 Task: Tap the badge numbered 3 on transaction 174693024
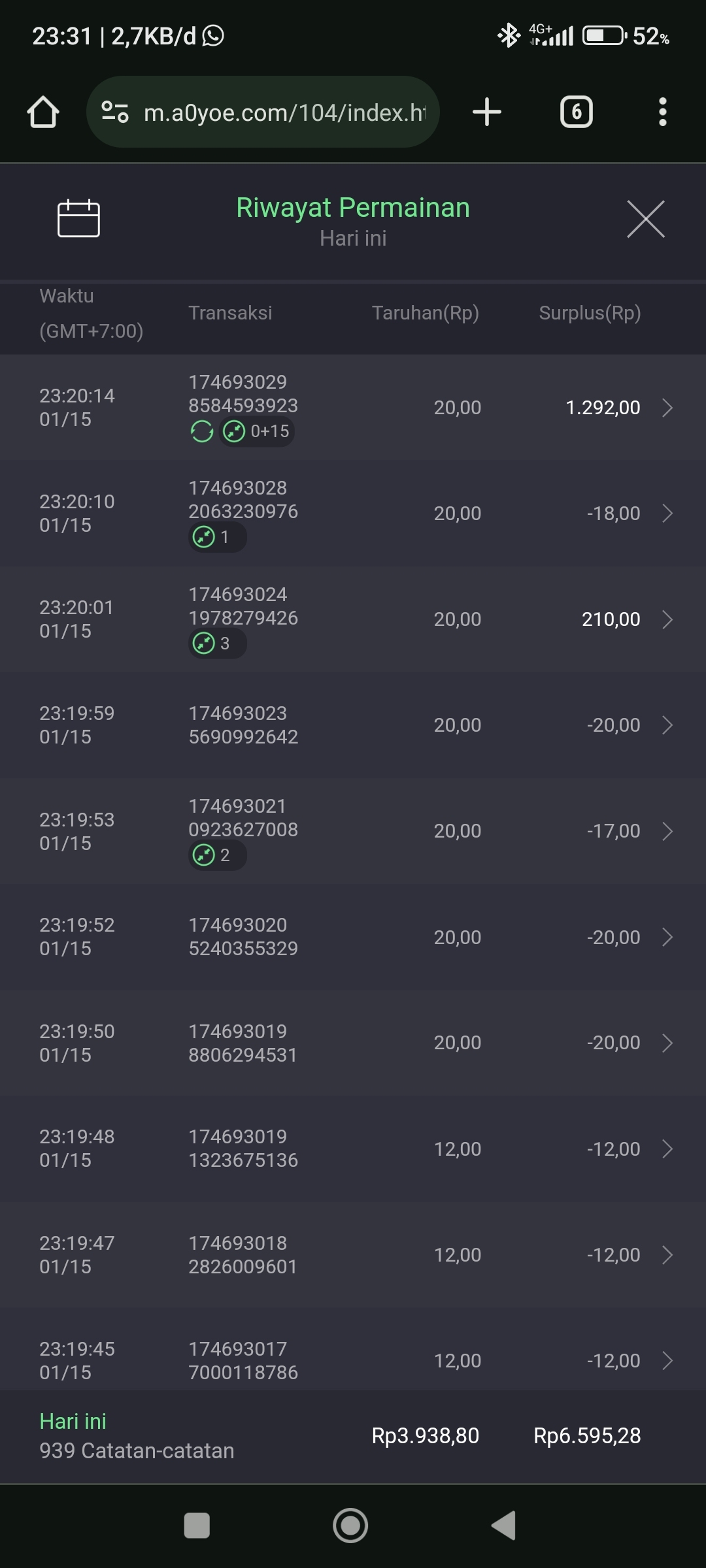(x=217, y=644)
